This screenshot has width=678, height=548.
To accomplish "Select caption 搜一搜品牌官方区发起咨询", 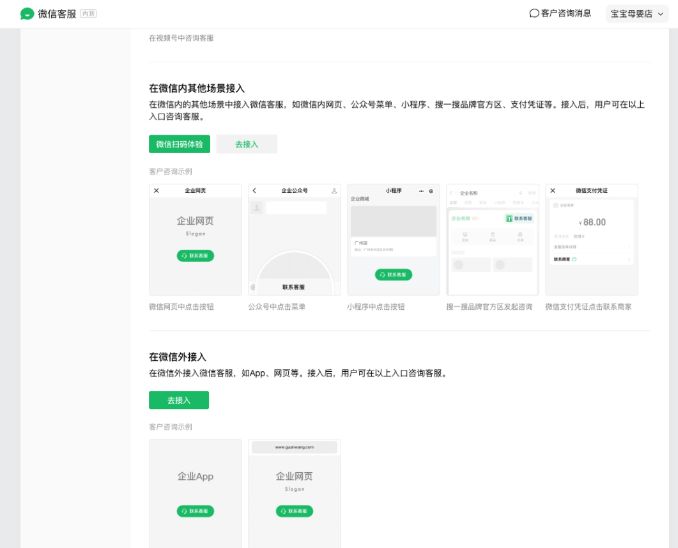I will click(x=489, y=307).
